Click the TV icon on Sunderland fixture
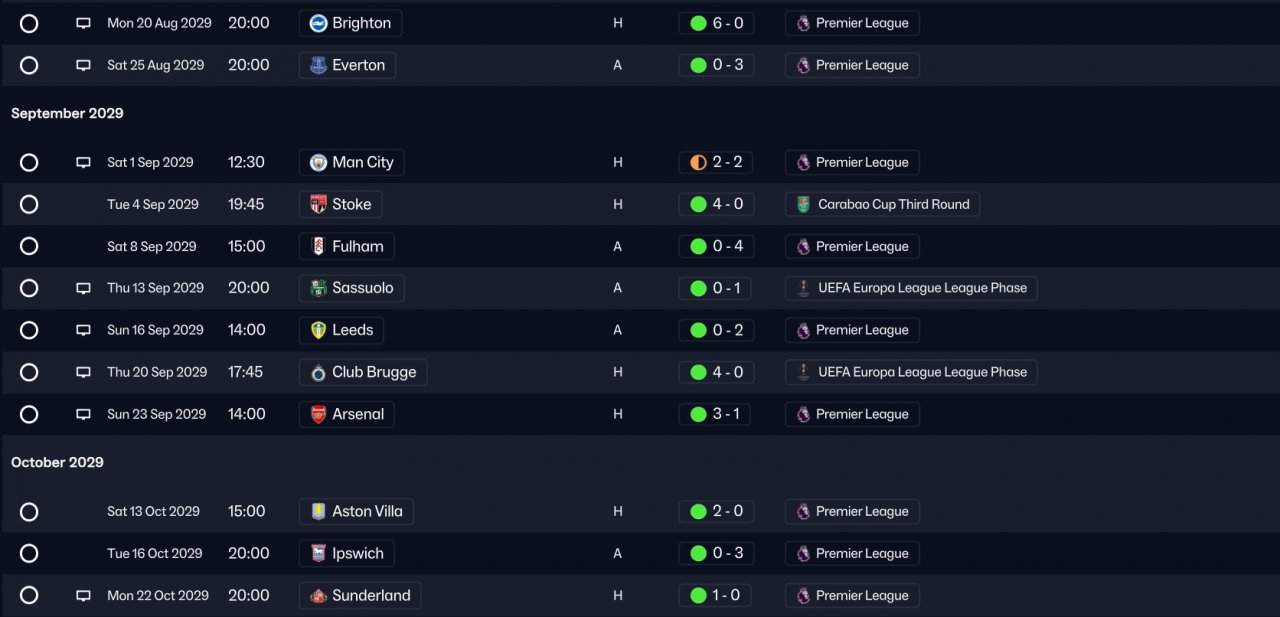This screenshot has height=617, width=1280. point(83,595)
